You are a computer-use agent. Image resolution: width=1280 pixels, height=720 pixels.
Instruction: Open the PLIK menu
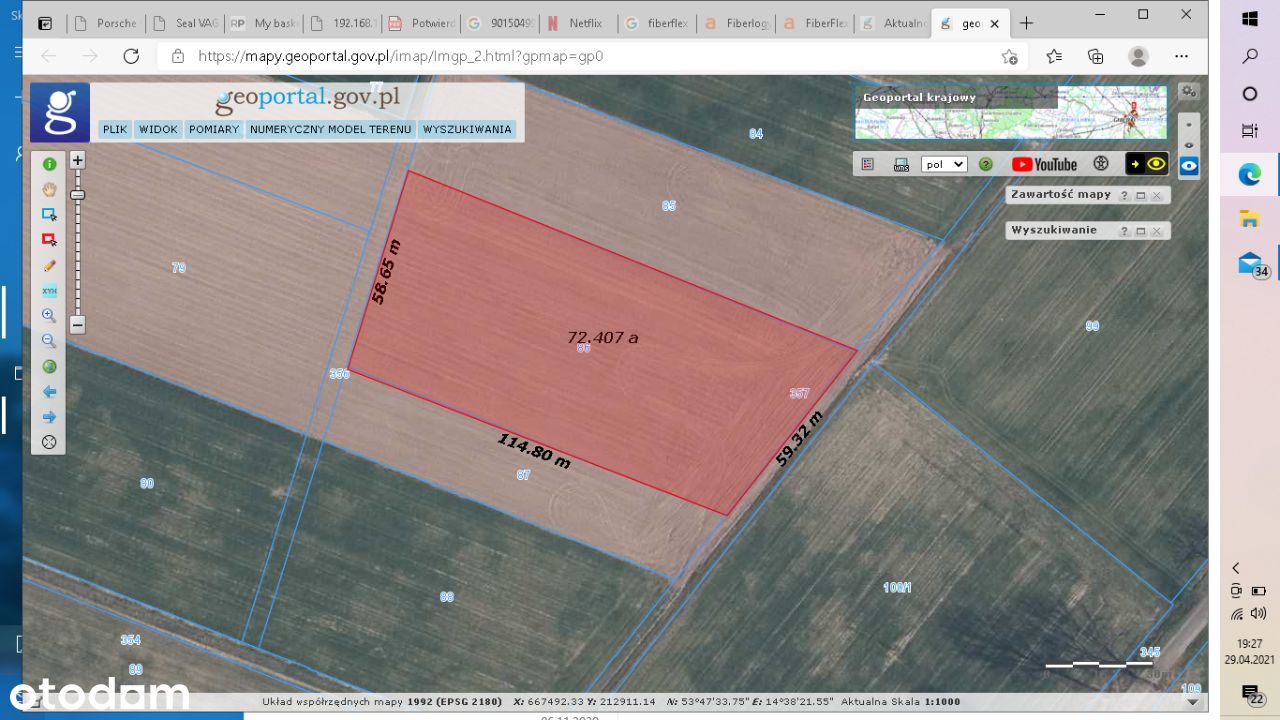click(115, 129)
